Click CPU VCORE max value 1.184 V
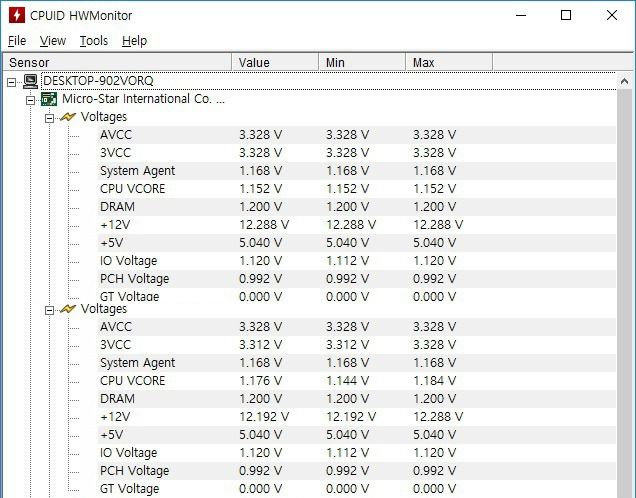The width and height of the screenshot is (636, 498). point(434,381)
